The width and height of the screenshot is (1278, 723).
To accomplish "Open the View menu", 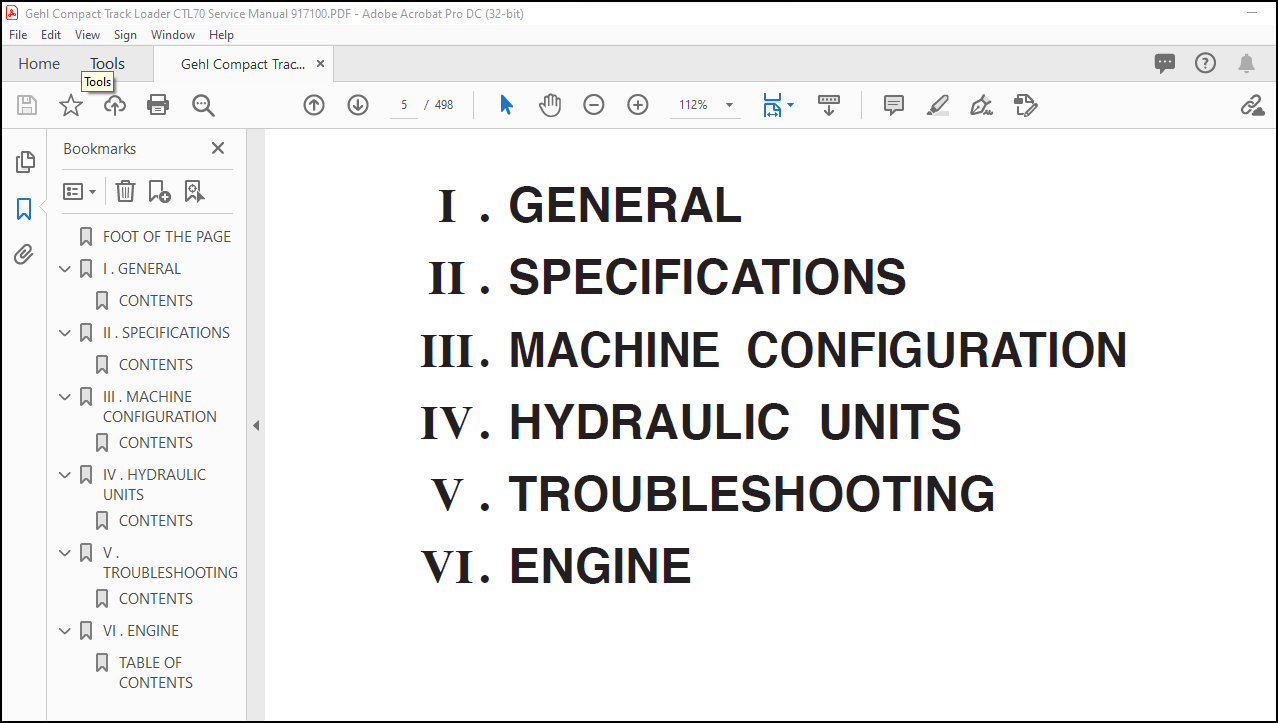I will point(87,34).
